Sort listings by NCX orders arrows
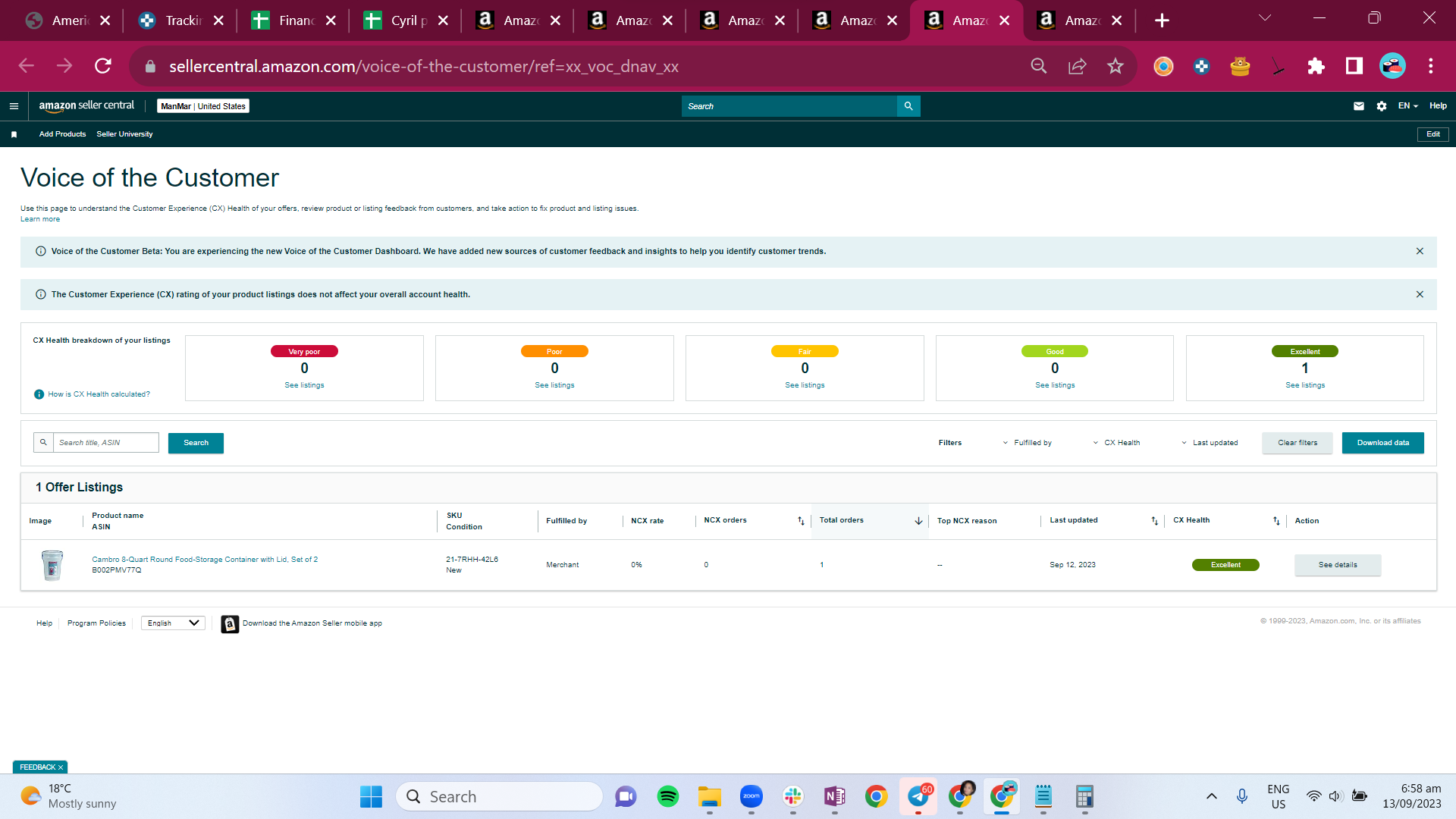Image resolution: width=1456 pixels, height=819 pixels. [x=801, y=521]
